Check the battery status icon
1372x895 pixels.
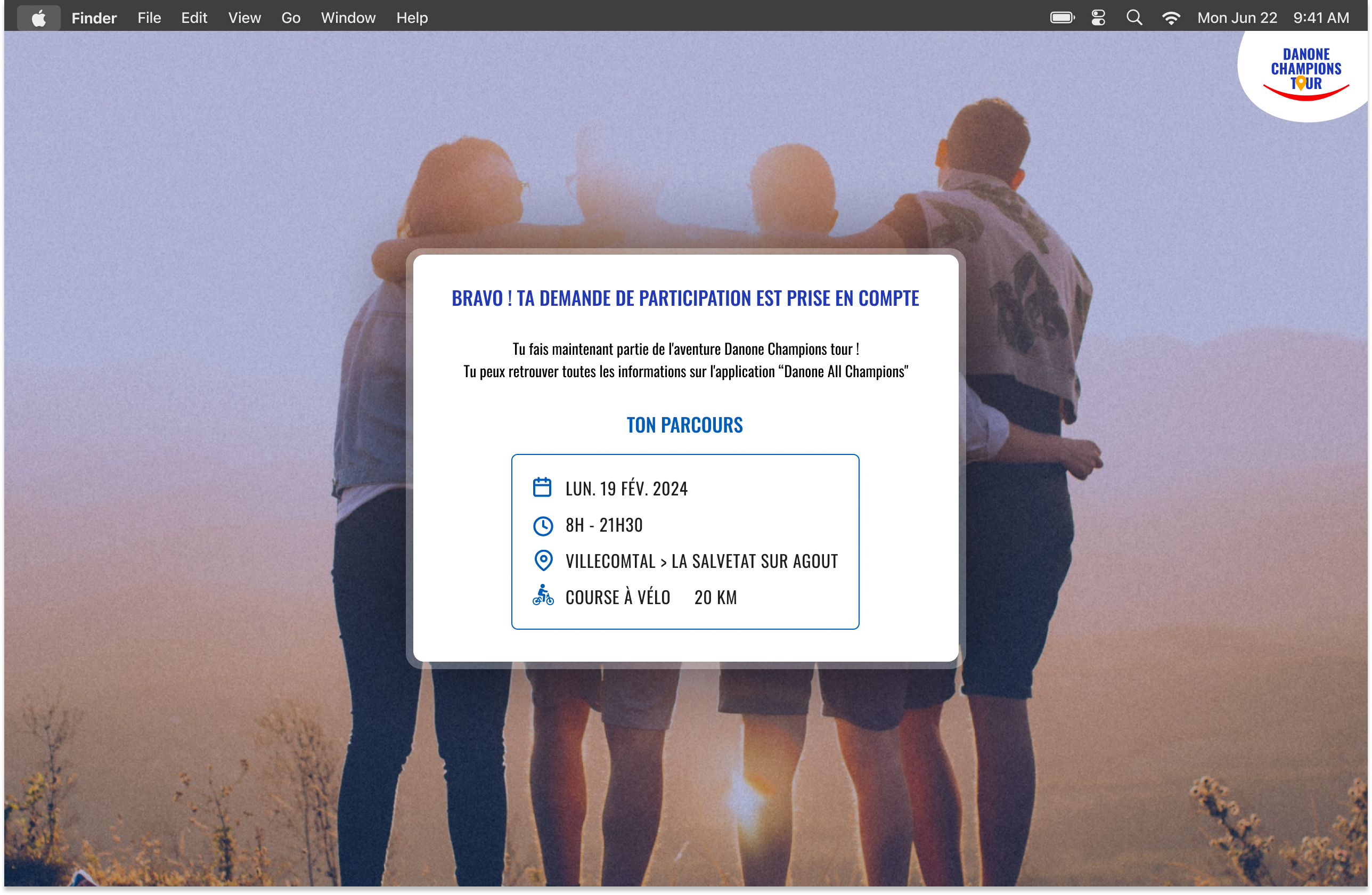coord(1063,18)
